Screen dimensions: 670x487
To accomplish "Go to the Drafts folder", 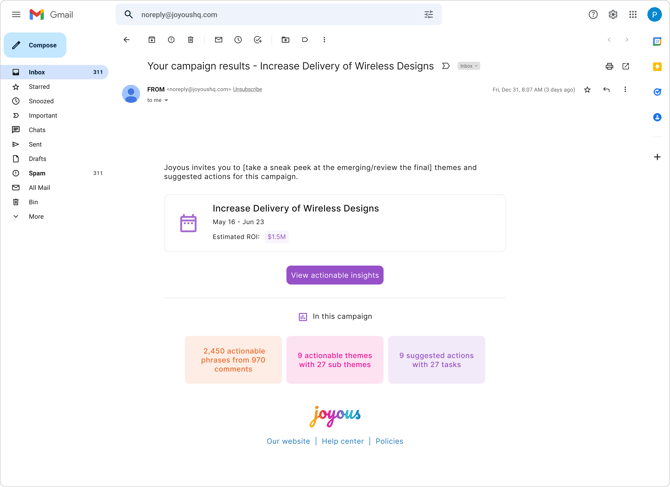I will pyautogui.click(x=37, y=159).
